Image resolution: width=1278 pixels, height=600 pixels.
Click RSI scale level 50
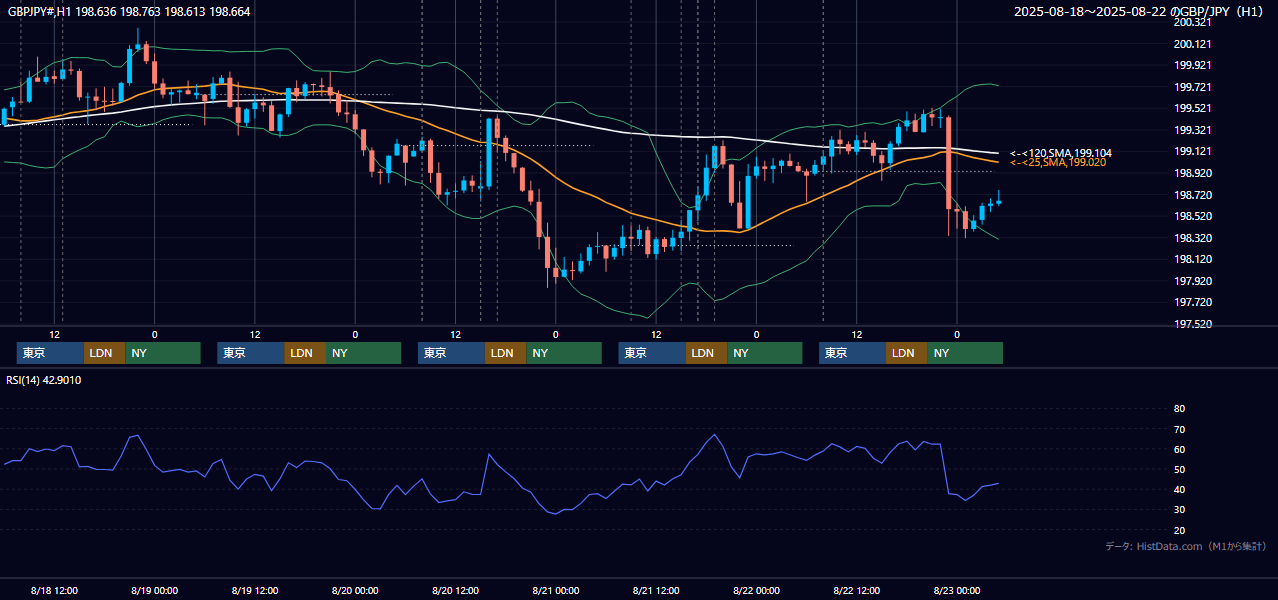pos(1179,469)
